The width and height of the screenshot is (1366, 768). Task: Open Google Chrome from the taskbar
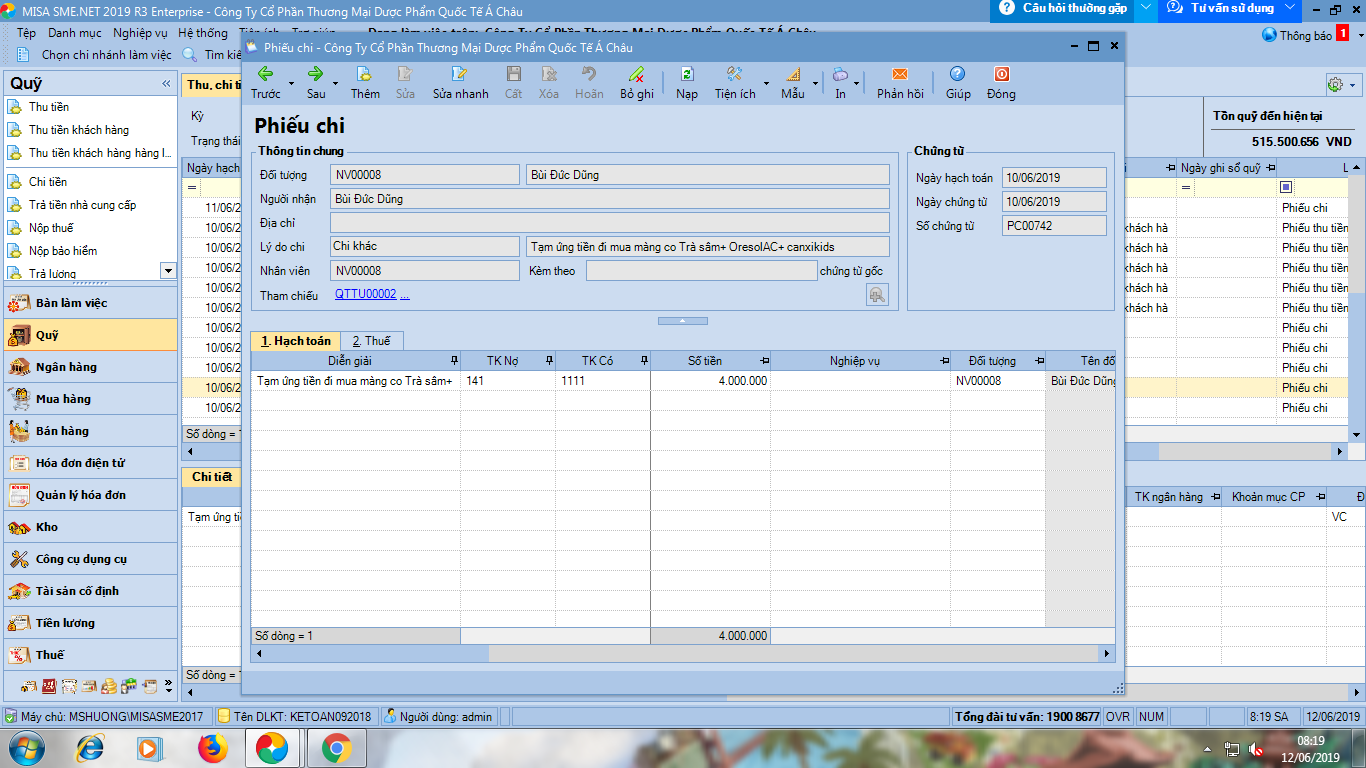pos(336,747)
